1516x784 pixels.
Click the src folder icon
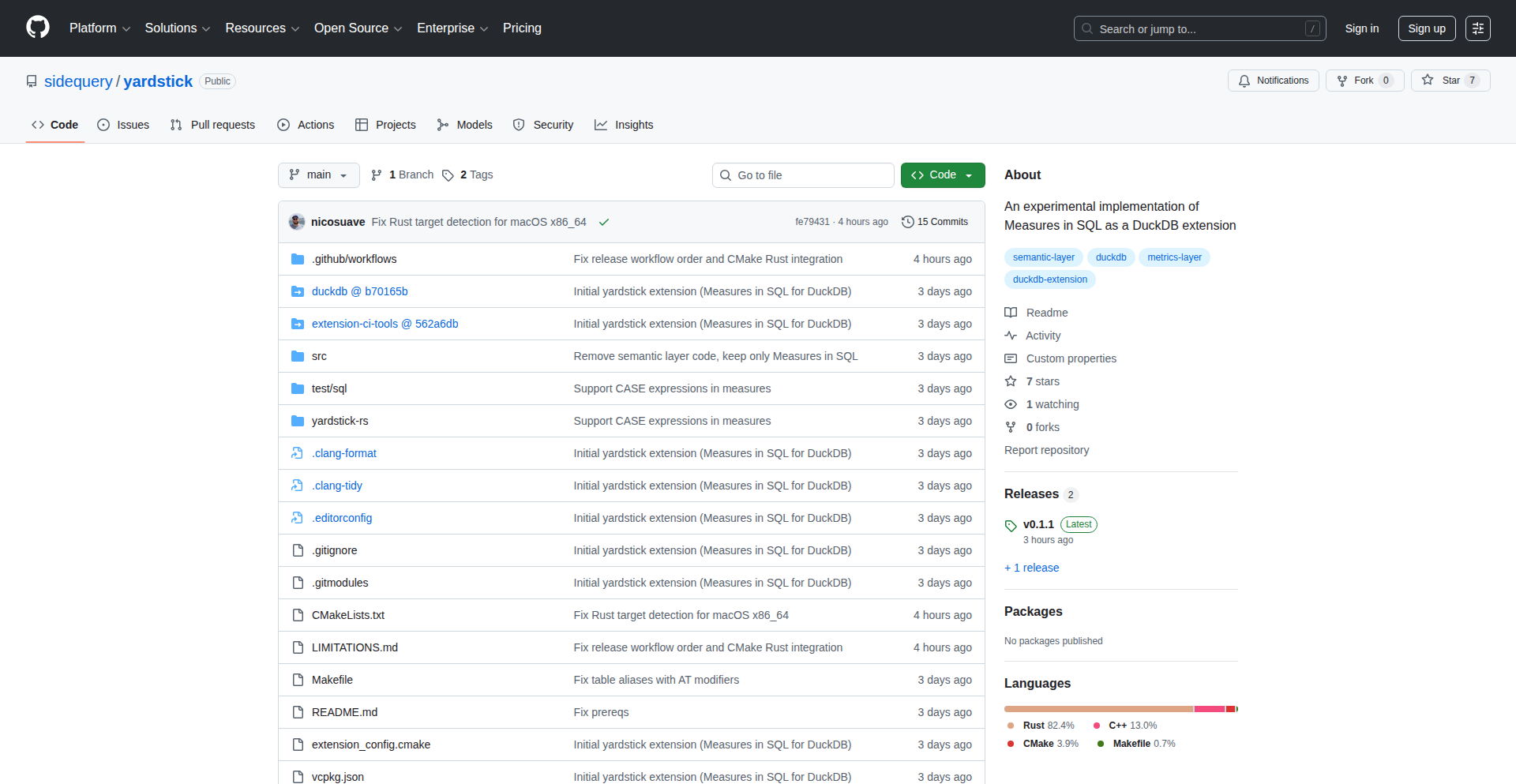point(298,356)
